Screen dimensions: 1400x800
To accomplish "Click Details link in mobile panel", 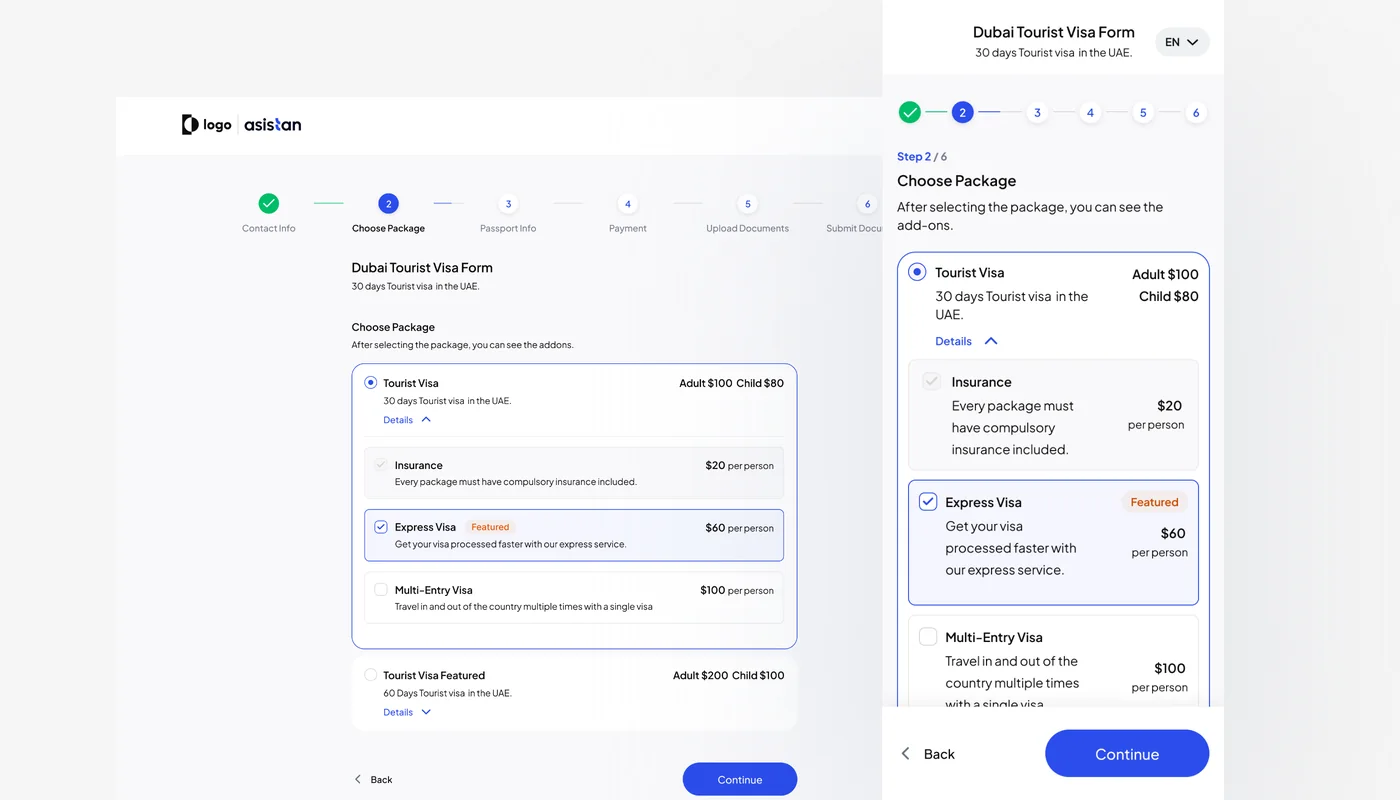I will (x=953, y=341).
